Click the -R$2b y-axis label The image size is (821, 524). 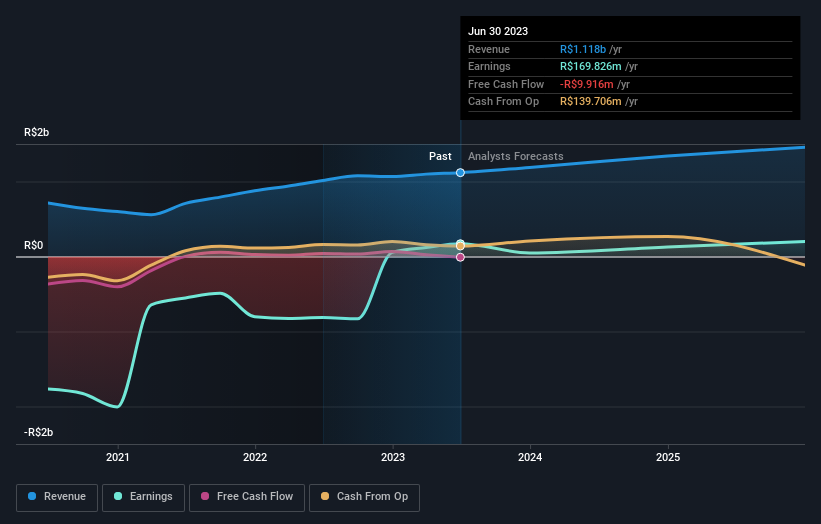(38, 432)
